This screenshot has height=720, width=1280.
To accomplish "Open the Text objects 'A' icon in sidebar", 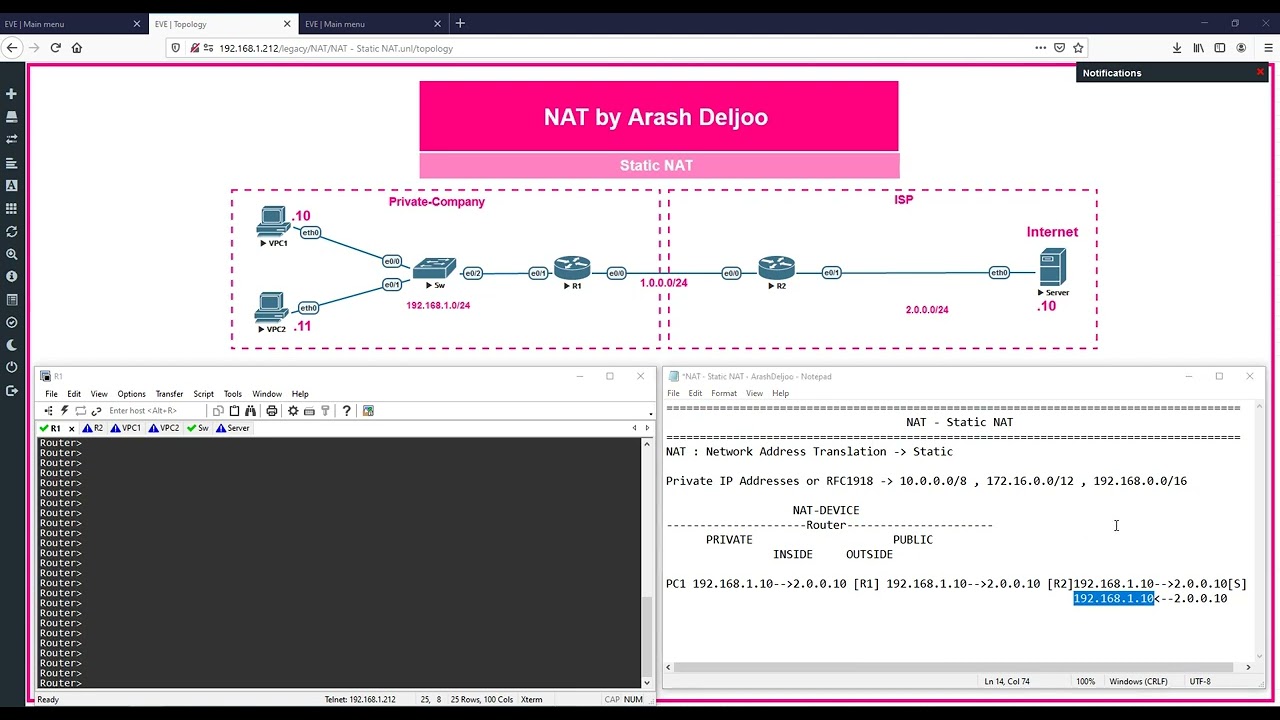I will pyautogui.click(x=11, y=186).
